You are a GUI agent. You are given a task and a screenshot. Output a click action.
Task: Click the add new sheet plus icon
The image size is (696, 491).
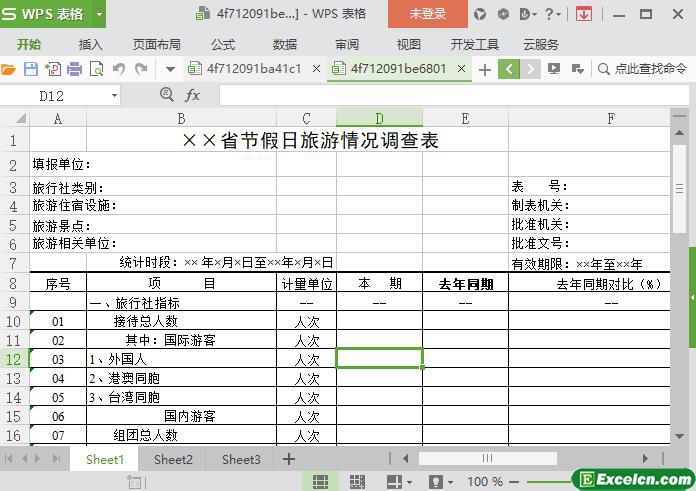click(289, 459)
